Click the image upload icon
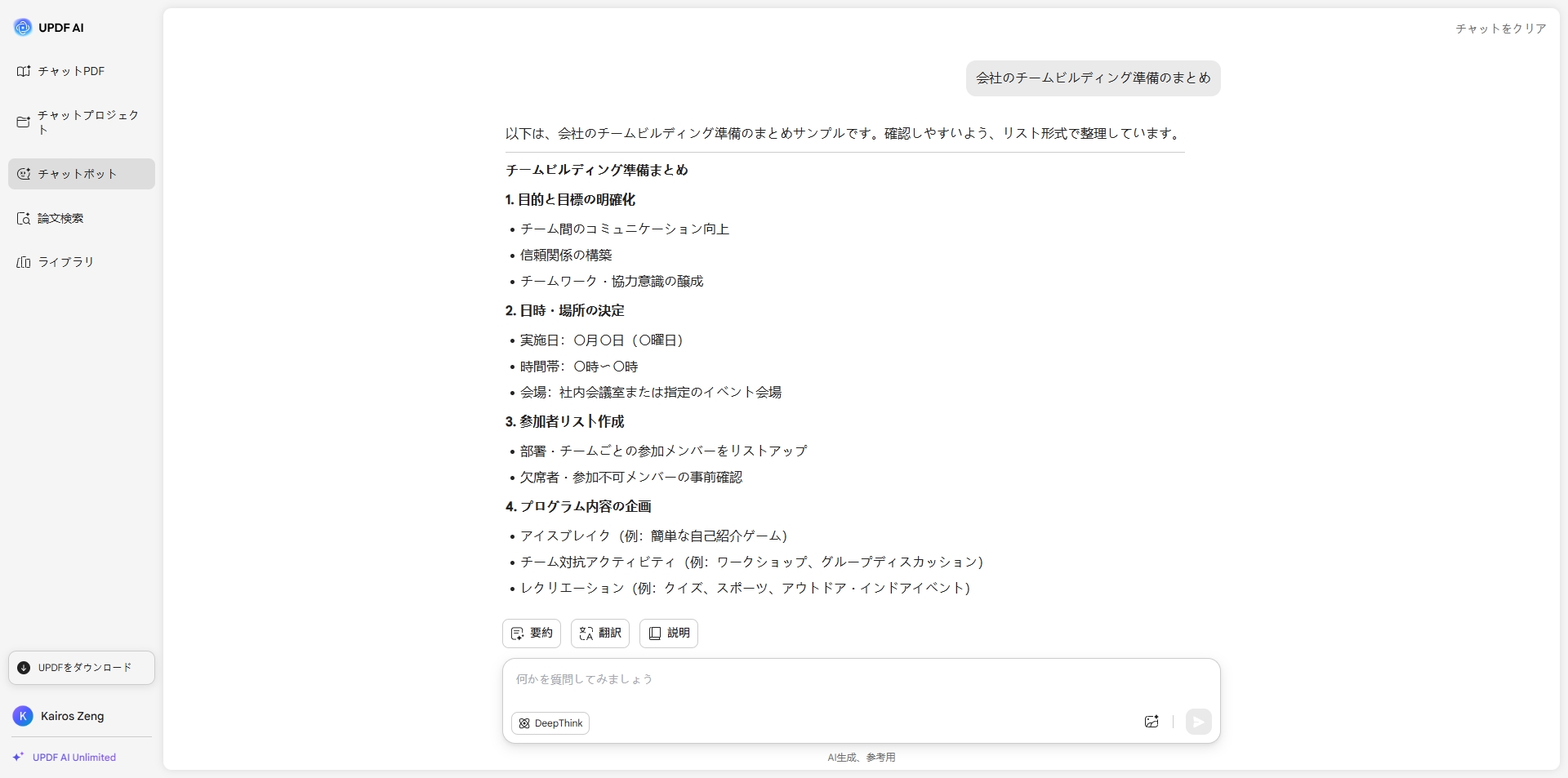The width and height of the screenshot is (1568, 778). pyautogui.click(x=1151, y=722)
